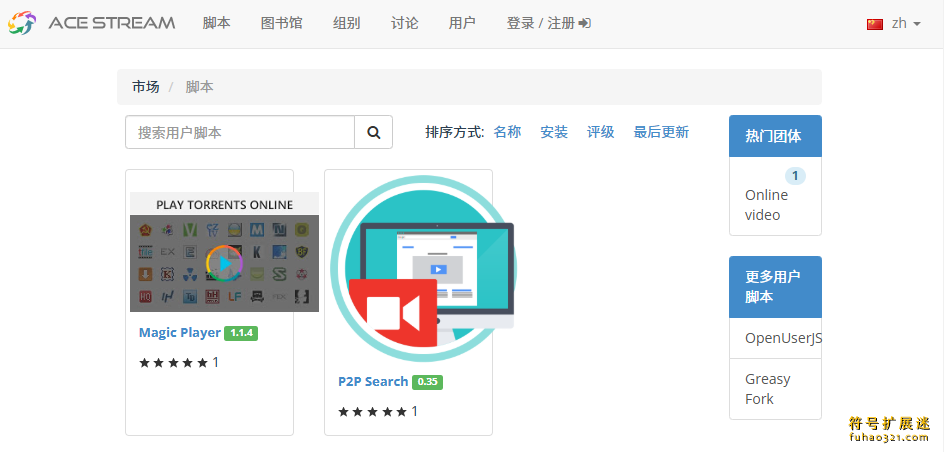The height and width of the screenshot is (452, 944).
Task: Click the magnifier search button
Action: click(x=374, y=132)
